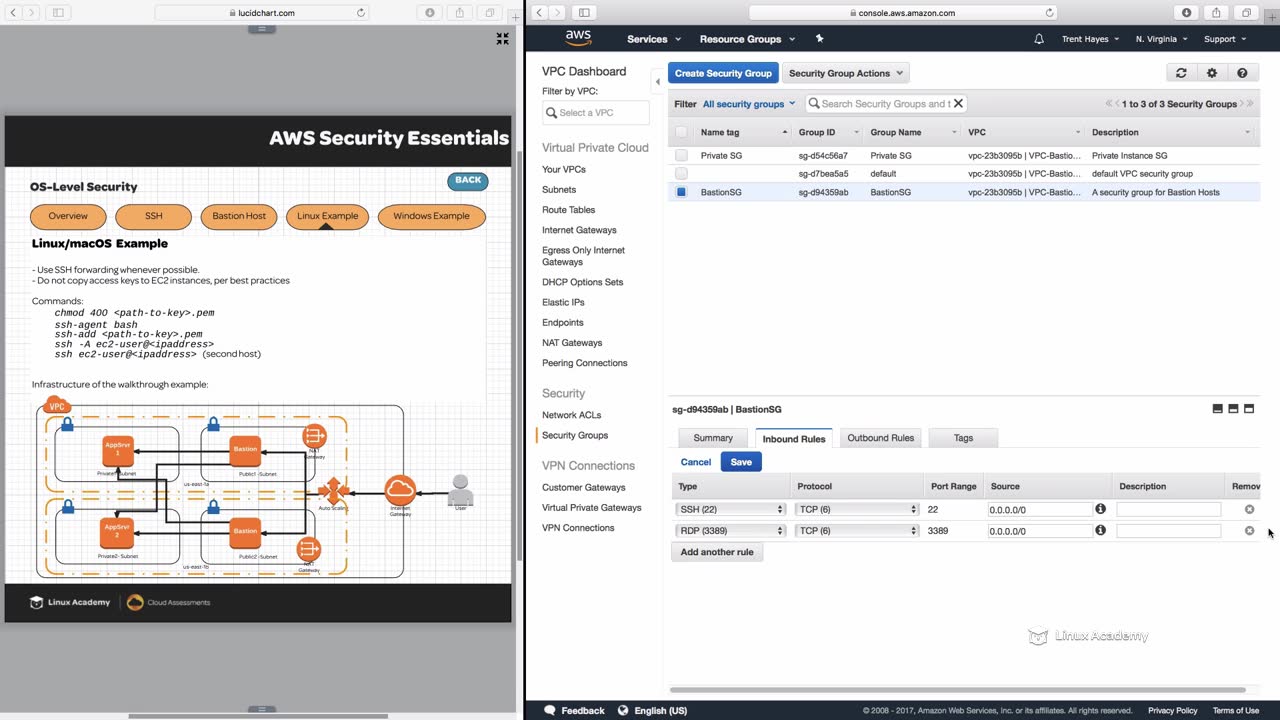Click the VPC cloud badge in the diagram
1280x720 pixels.
[57, 406]
